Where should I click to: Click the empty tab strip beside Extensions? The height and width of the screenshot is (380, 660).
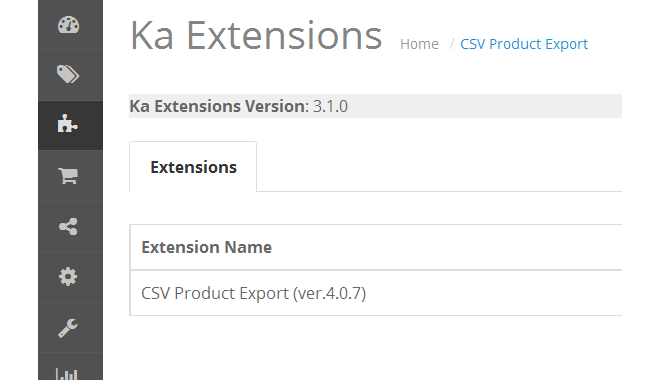439,167
